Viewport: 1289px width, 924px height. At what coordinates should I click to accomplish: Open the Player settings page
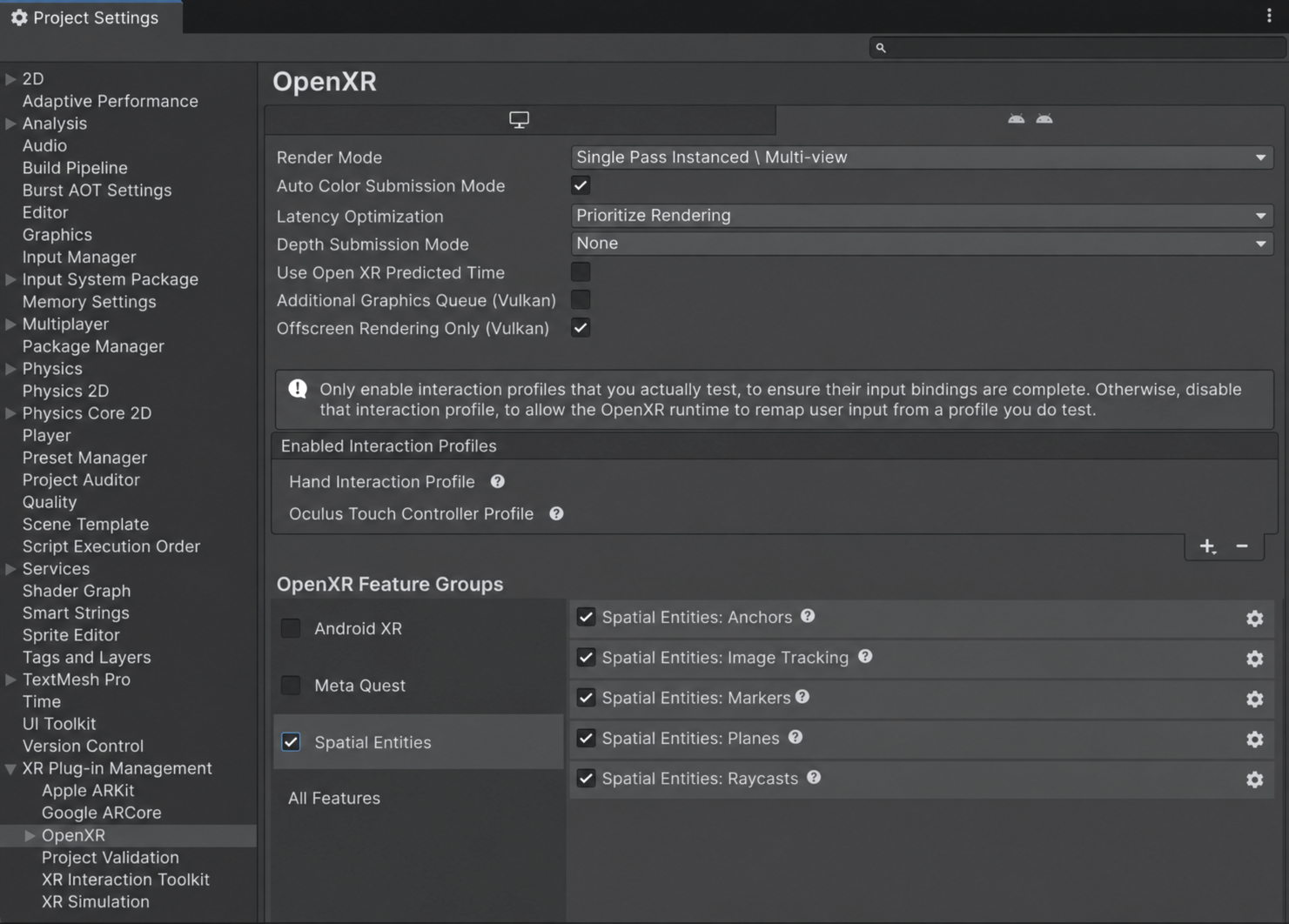click(x=47, y=436)
